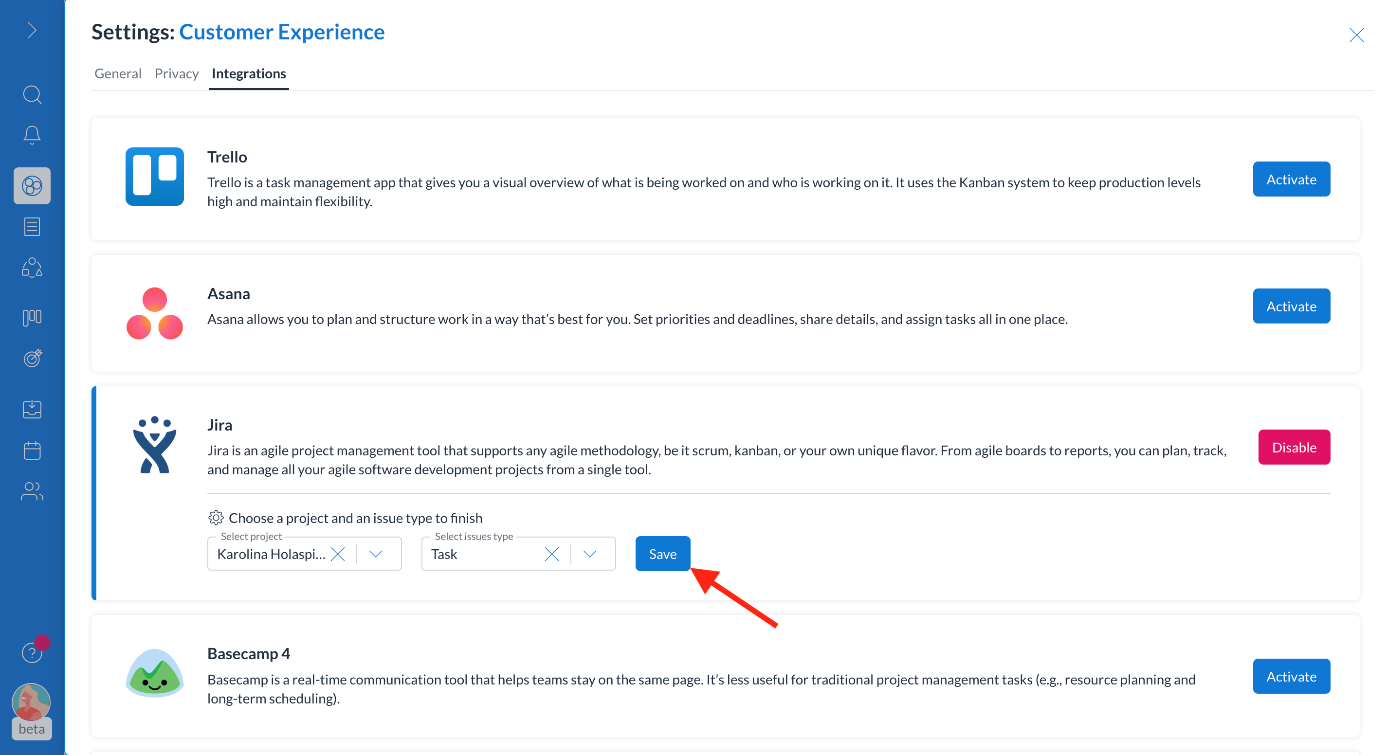Click the Basecamp 4 heading text
This screenshot has height=755, width=1387.
(249, 654)
